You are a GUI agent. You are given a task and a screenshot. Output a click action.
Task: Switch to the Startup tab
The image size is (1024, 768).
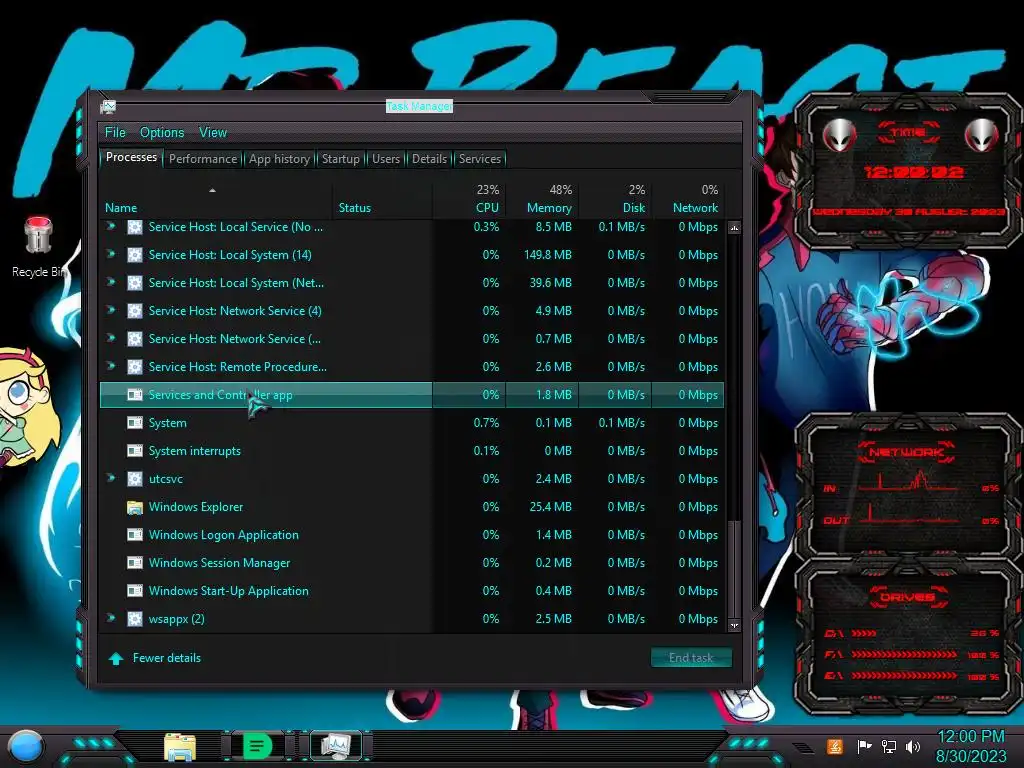click(x=340, y=159)
